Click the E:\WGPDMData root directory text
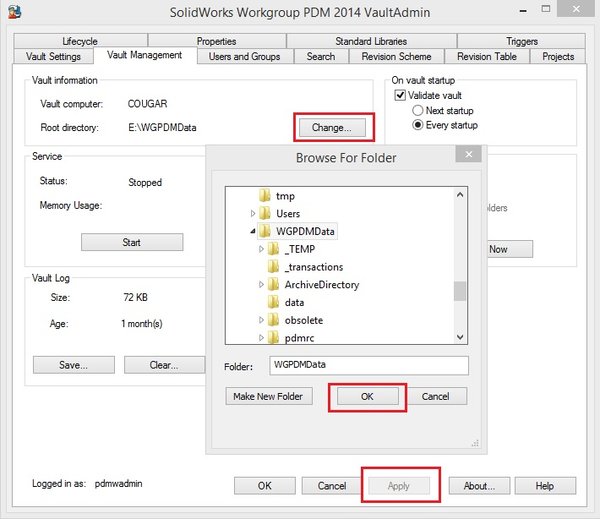Image resolution: width=600 pixels, height=519 pixels. tap(162, 127)
